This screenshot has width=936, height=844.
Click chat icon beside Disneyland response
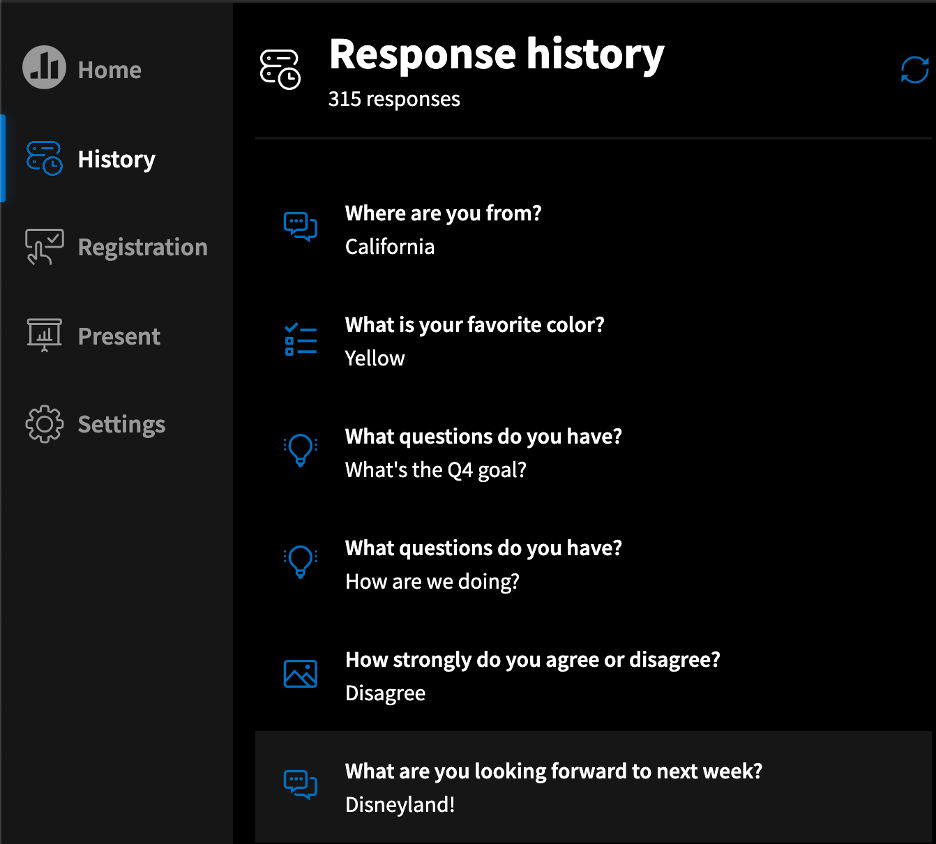tap(300, 785)
